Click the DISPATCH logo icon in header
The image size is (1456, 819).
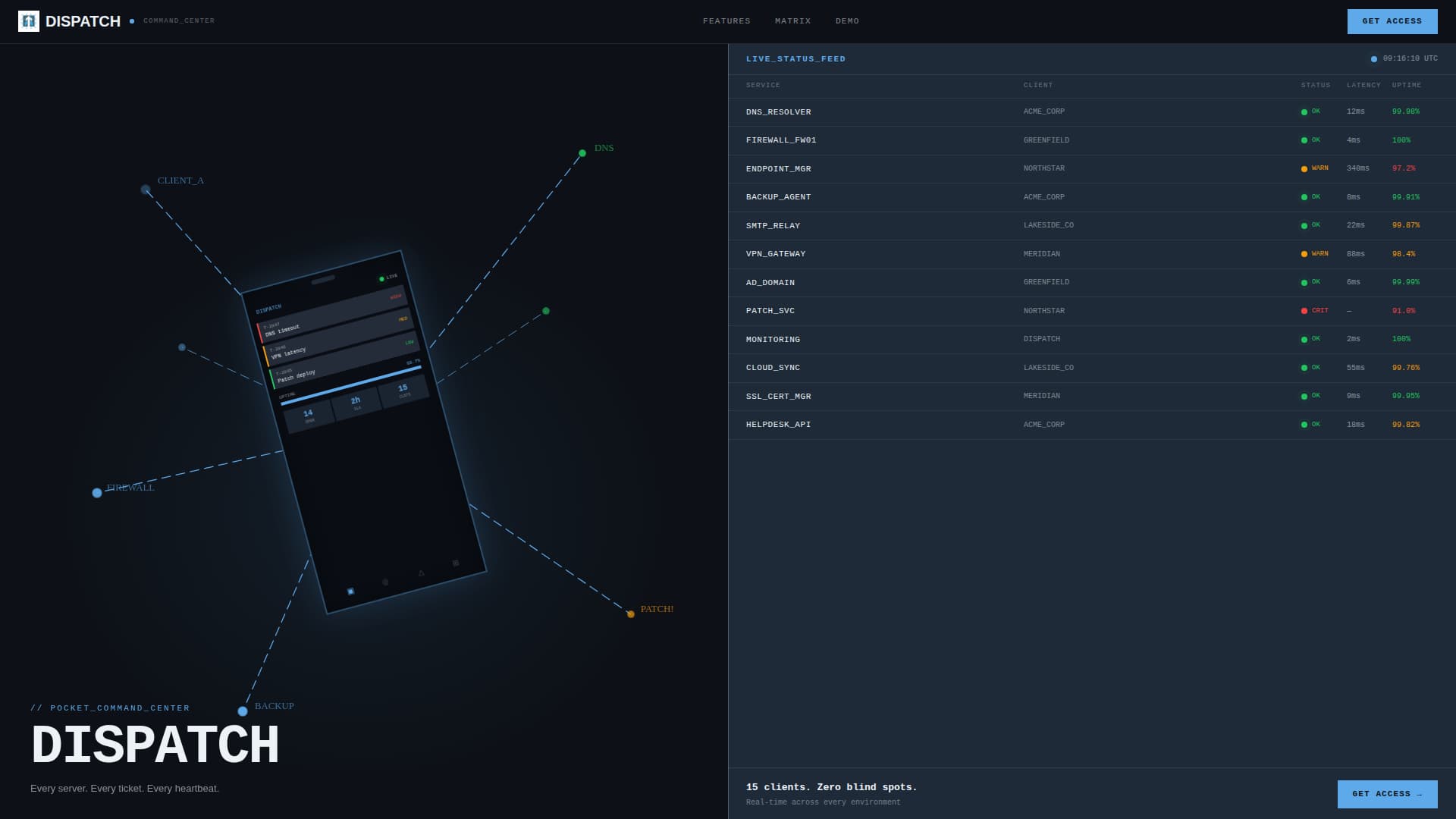click(x=29, y=21)
